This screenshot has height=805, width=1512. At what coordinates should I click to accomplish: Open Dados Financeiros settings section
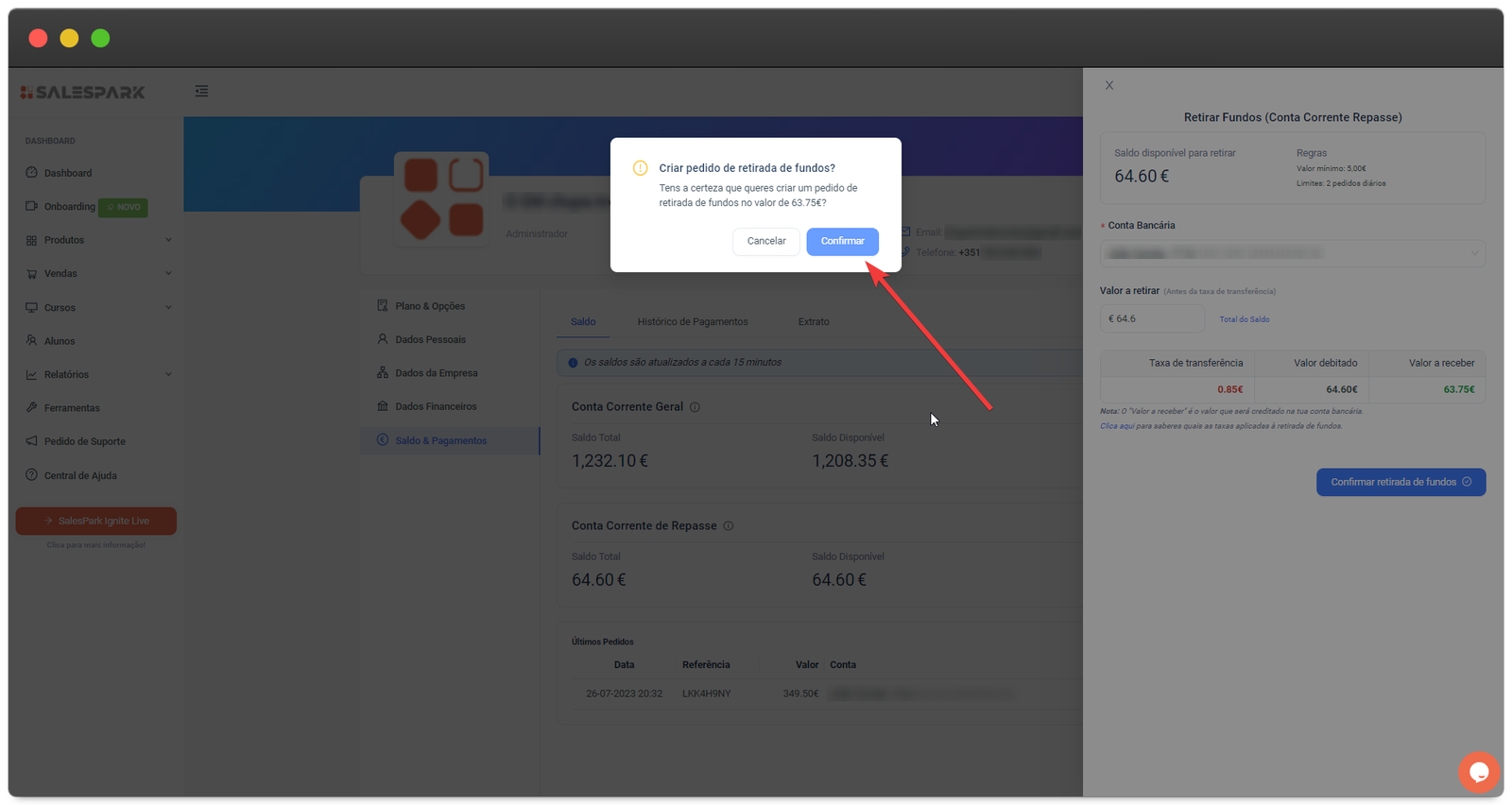436,407
